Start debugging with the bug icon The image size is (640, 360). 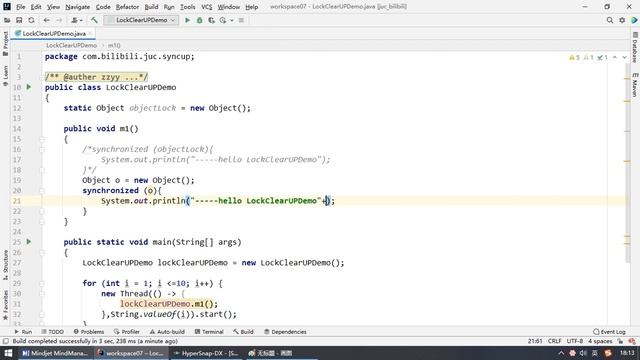tap(199, 20)
